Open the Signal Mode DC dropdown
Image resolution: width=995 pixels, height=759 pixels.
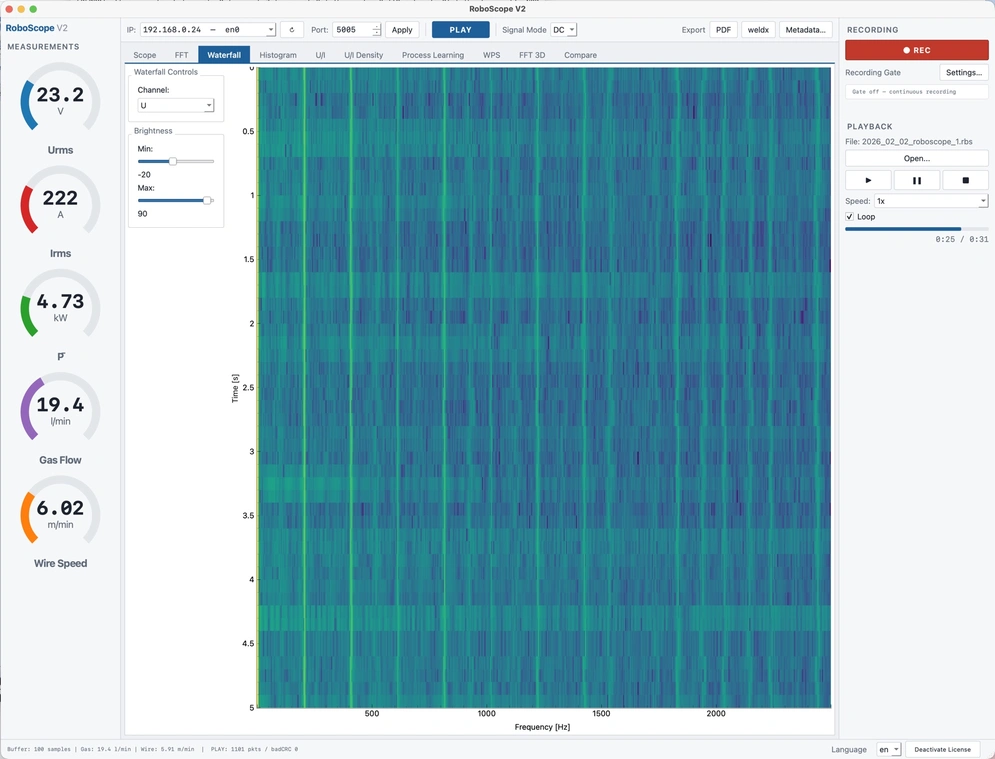[x=563, y=30]
